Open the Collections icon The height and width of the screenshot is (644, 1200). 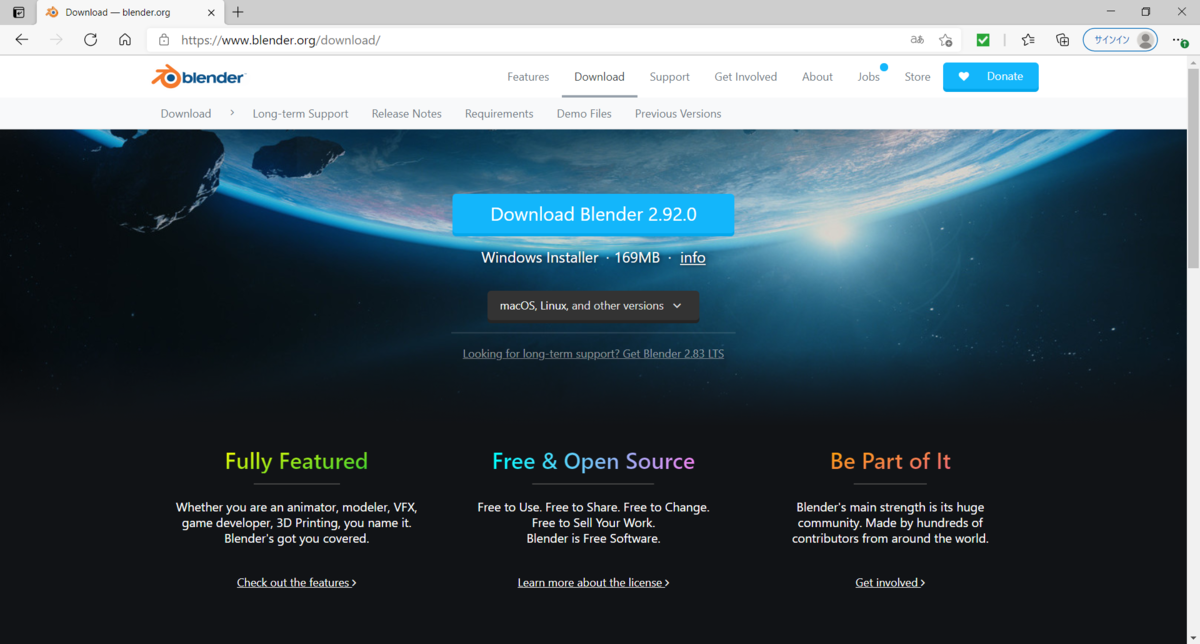click(1062, 40)
